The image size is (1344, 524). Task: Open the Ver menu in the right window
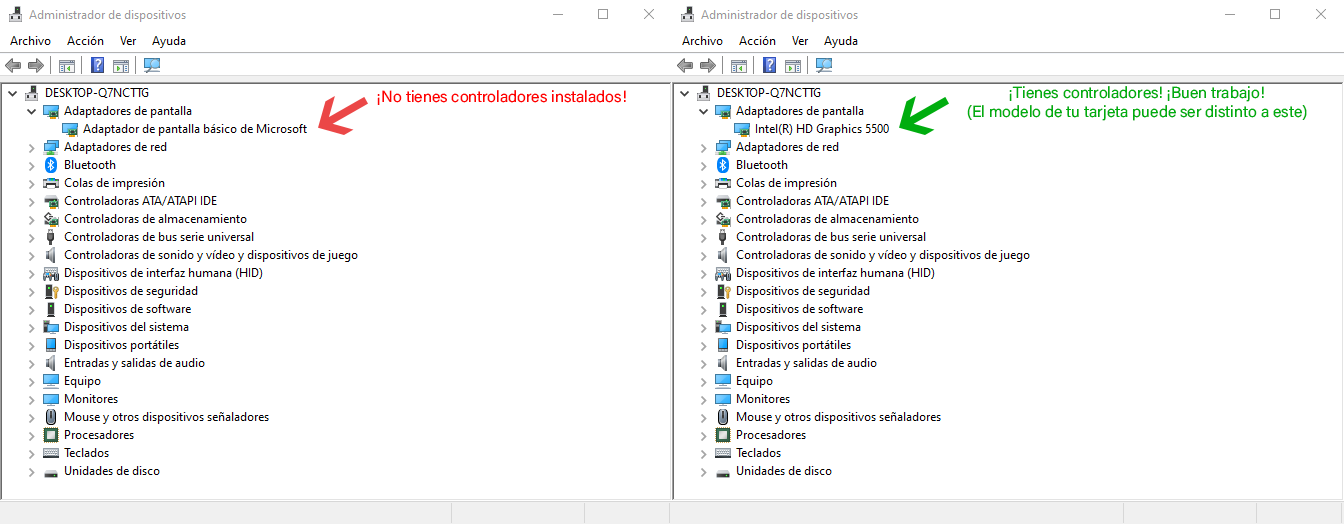click(x=800, y=41)
